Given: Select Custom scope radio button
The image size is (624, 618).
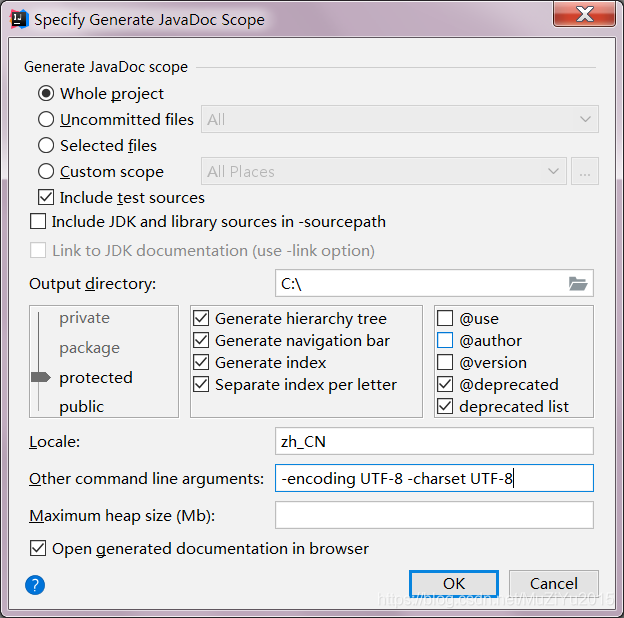Looking at the screenshot, I should pyautogui.click(x=46, y=172).
